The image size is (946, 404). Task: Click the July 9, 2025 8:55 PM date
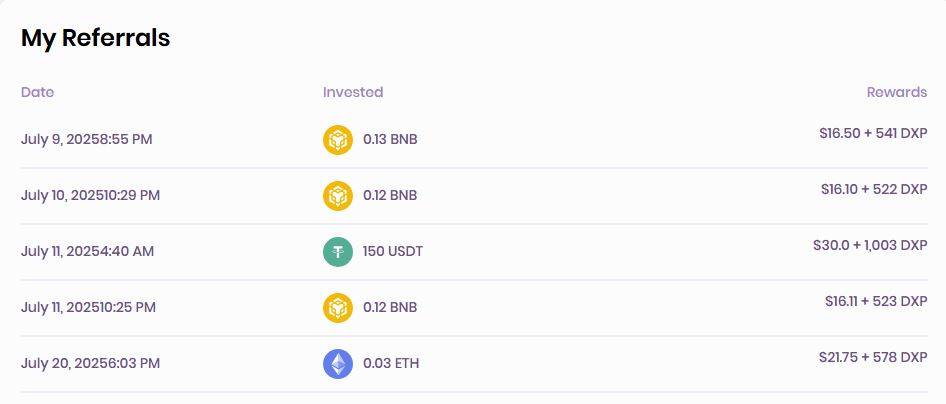pyautogui.click(x=87, y=140)
